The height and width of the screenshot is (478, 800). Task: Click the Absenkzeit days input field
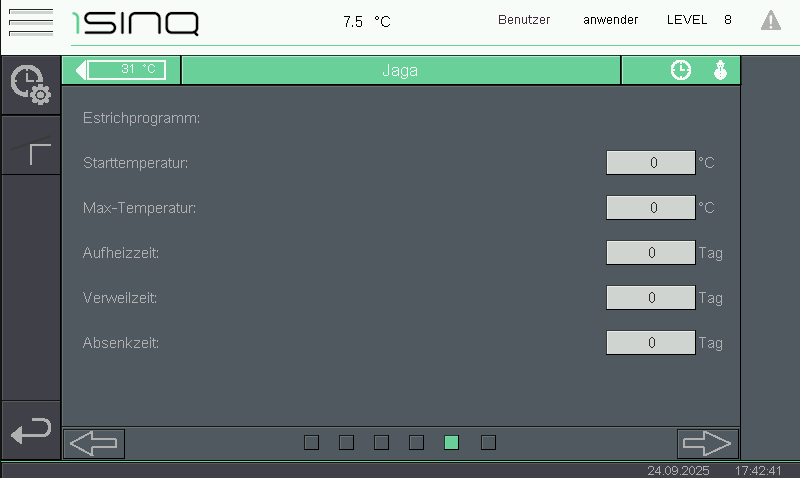(650, 342)
